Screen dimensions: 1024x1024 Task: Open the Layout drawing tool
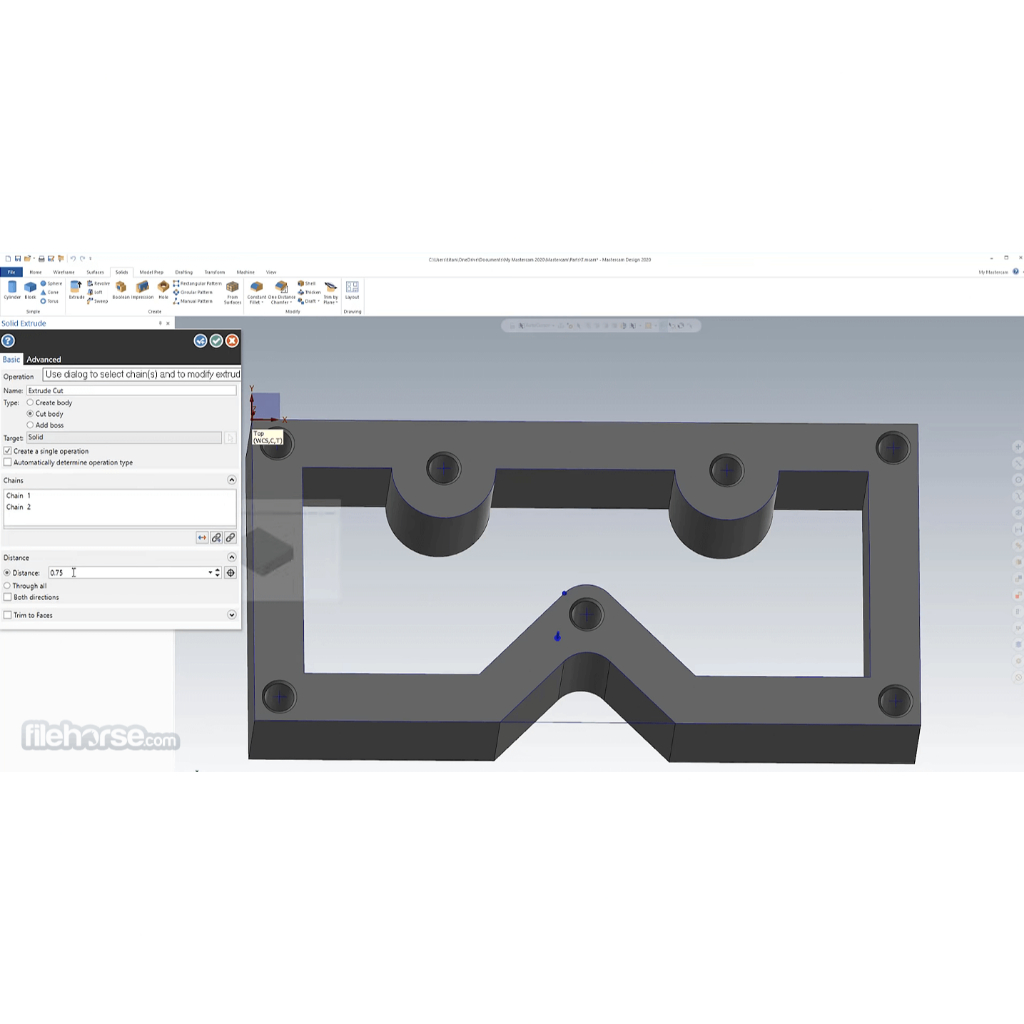pos(352,290)
